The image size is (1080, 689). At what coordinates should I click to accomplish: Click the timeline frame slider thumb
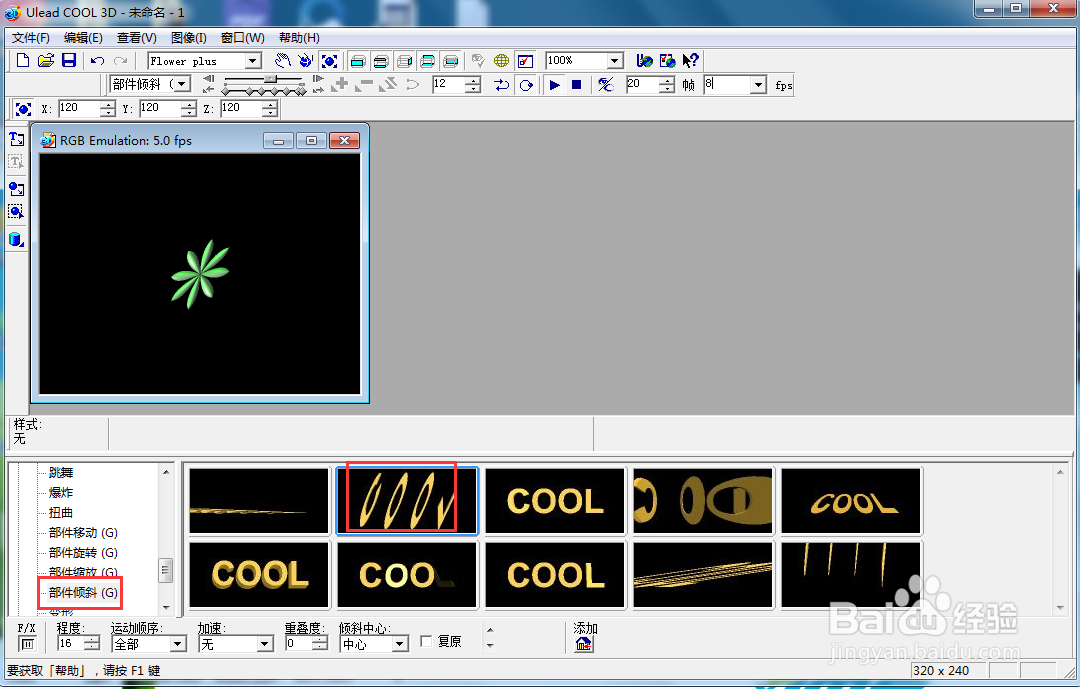(271, 79)
